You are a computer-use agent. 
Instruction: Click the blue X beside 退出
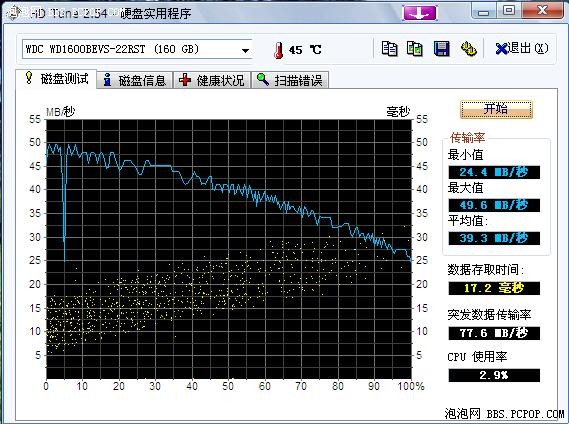(501, 49)
